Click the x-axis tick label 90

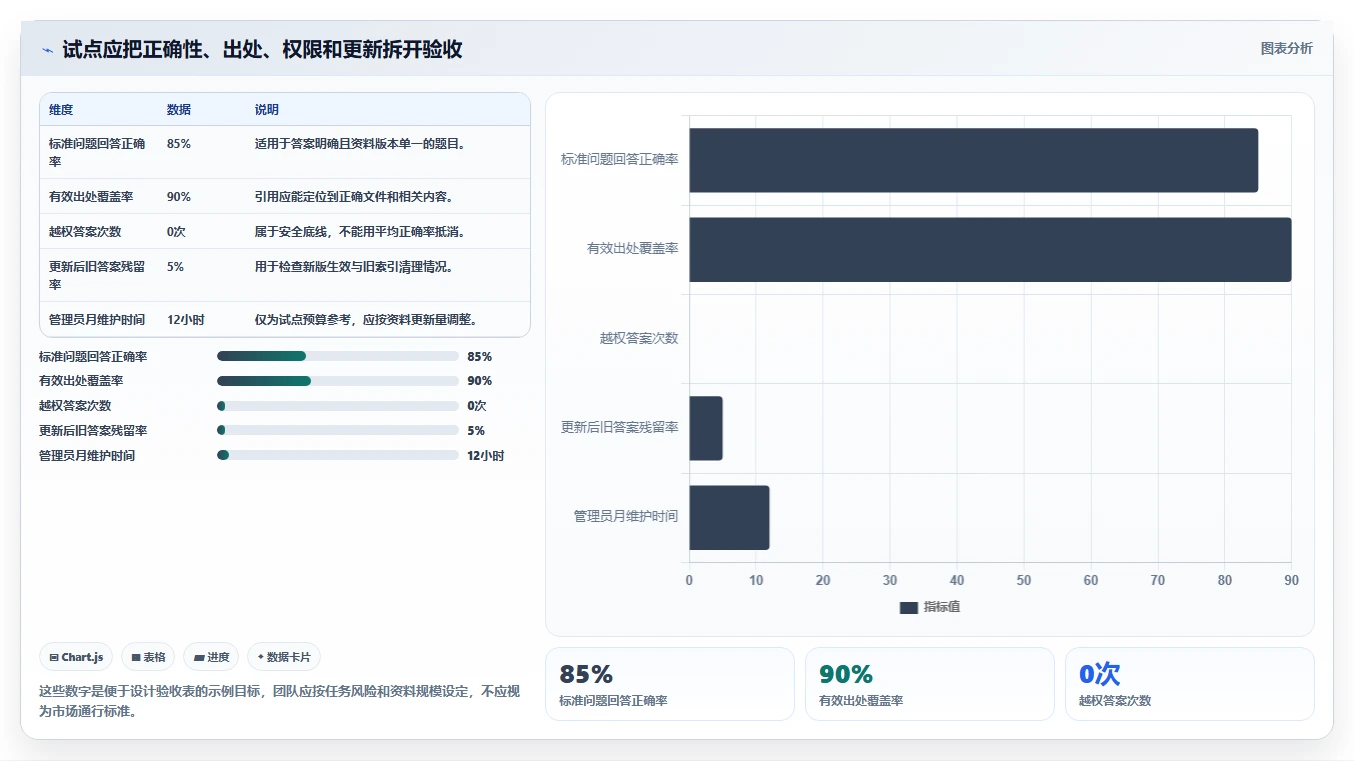tap(1291, 581)
